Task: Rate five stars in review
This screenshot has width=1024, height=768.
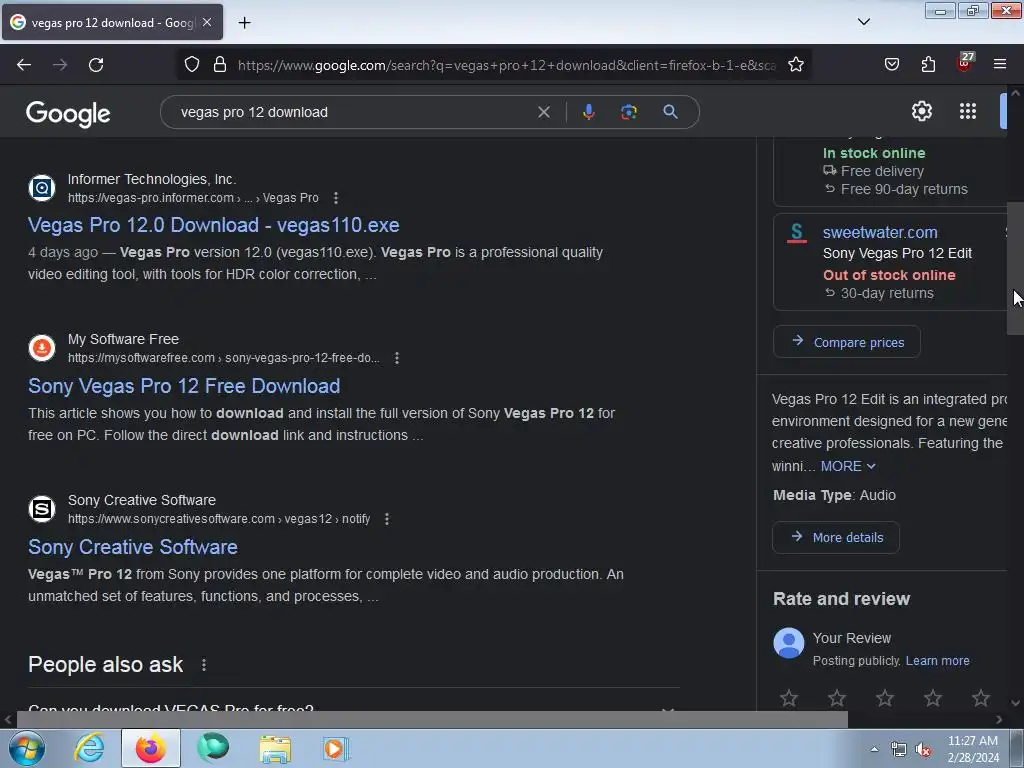Action: click(981, 698)
